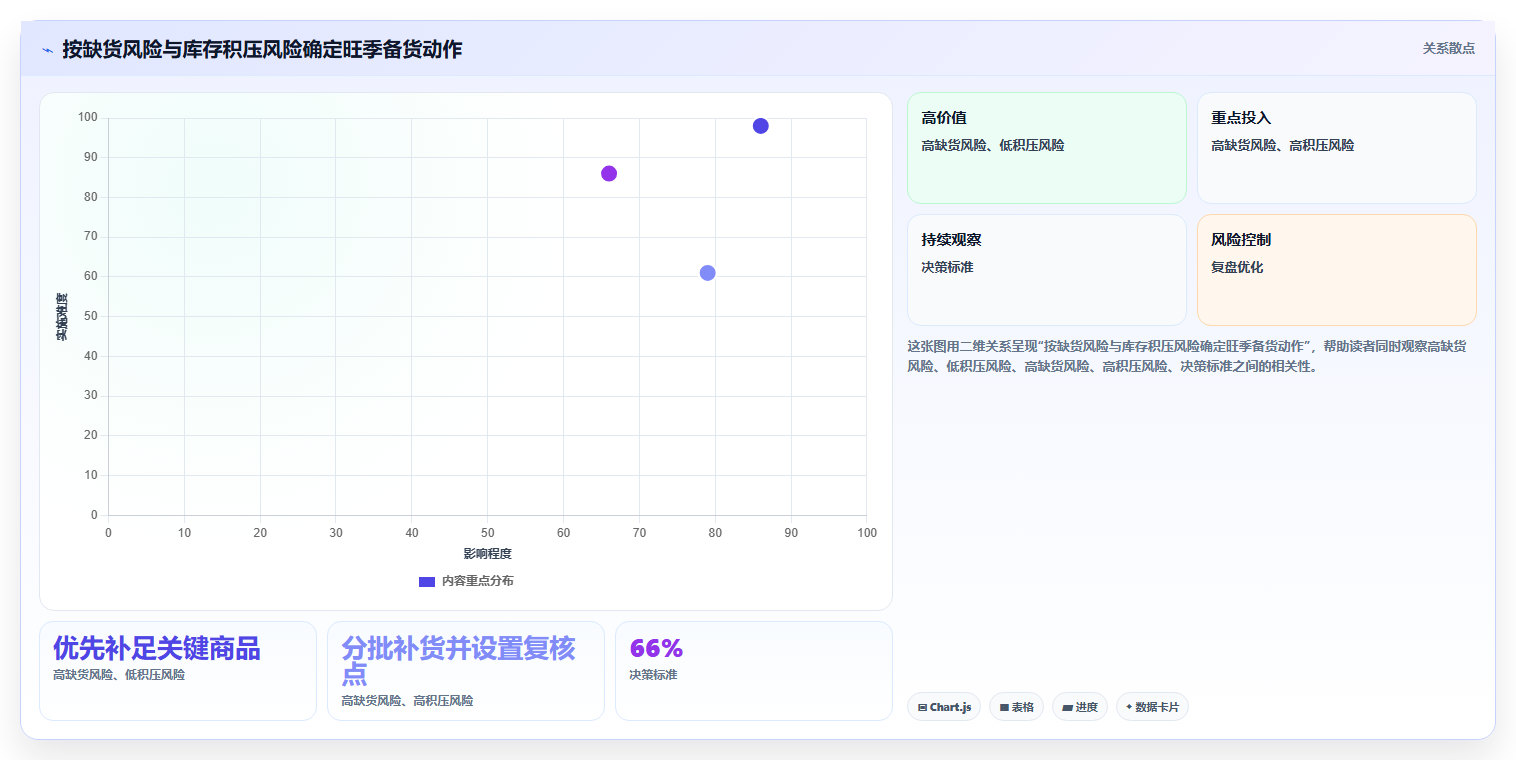Image resolution: width=1516 pixels, height=760 pixels.
Task: Click the 表格 chip icon
Action: click(x=1004, y=708)
